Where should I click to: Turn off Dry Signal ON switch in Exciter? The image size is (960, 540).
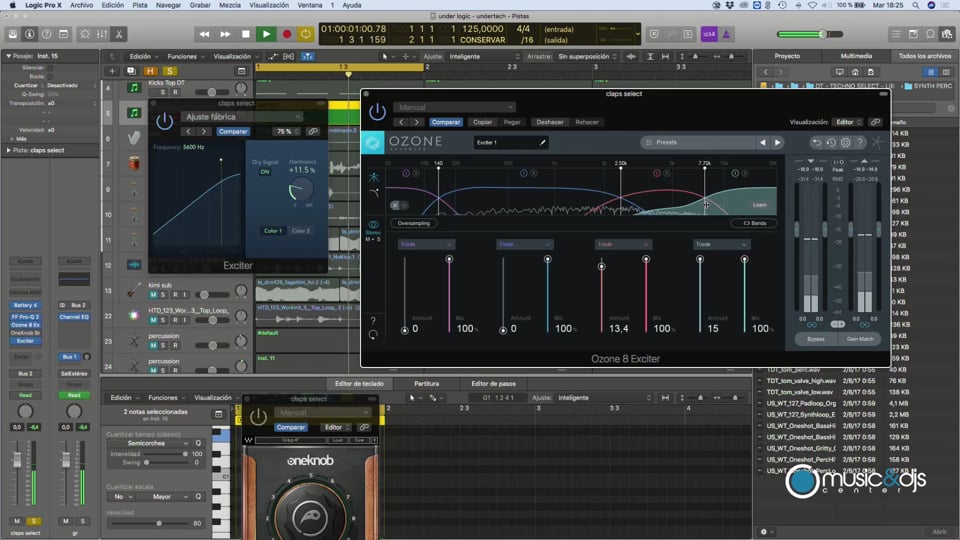click(264, 172)
